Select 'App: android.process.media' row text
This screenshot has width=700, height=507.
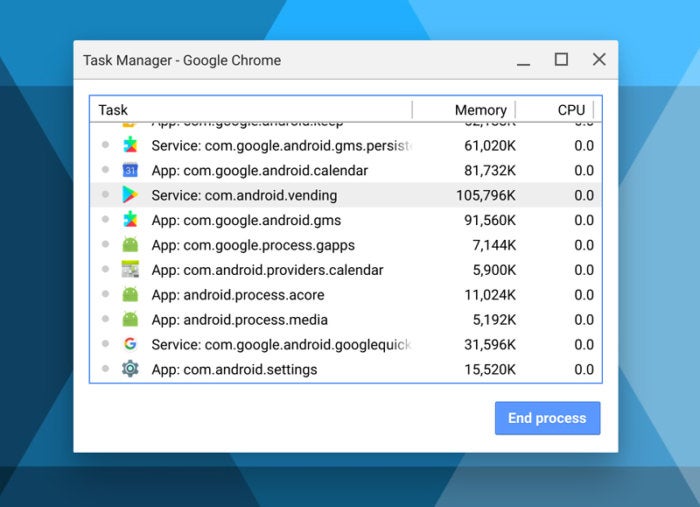(240, 320)
